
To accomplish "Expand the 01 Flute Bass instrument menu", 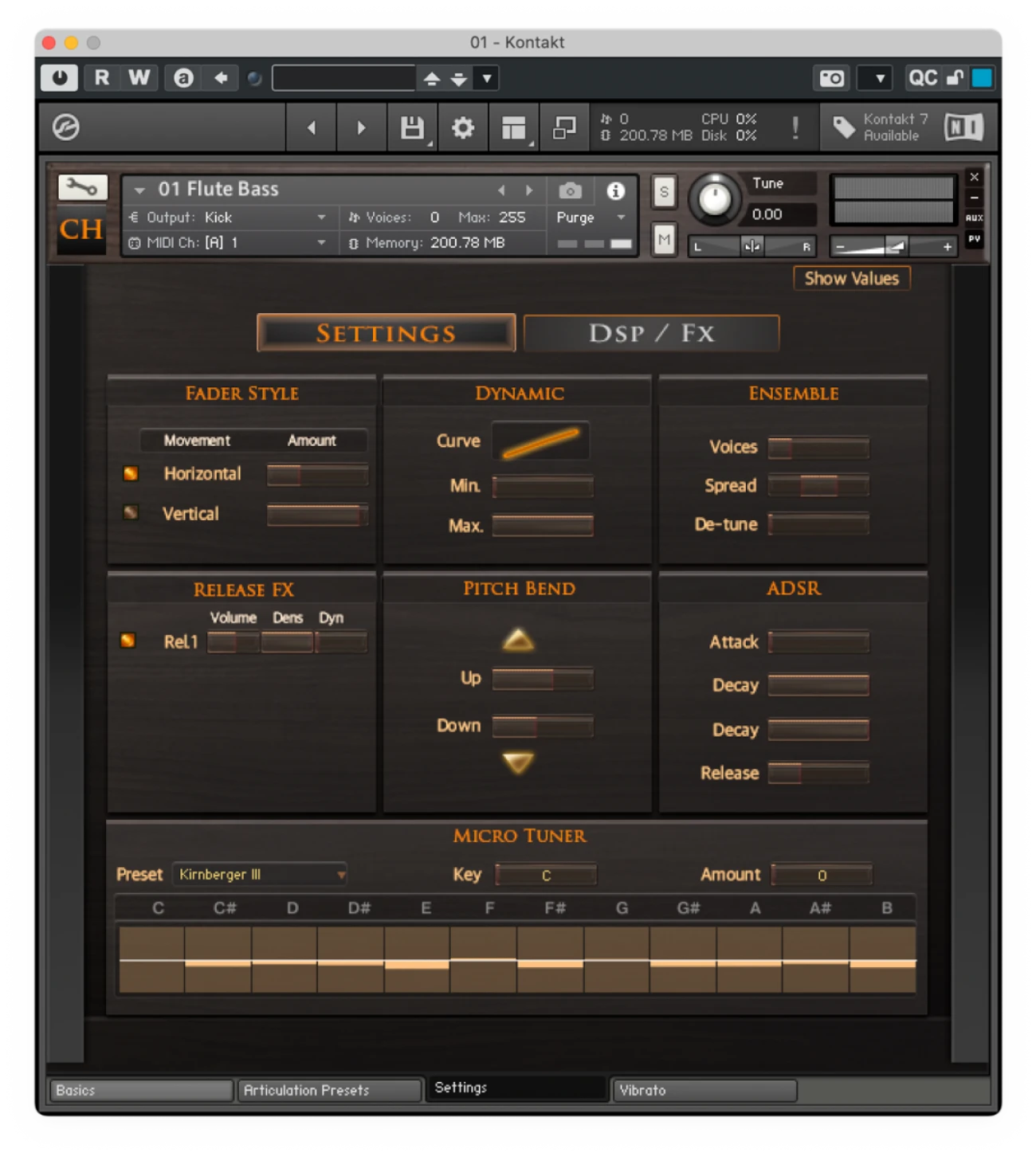I will (x=140, y=190).
